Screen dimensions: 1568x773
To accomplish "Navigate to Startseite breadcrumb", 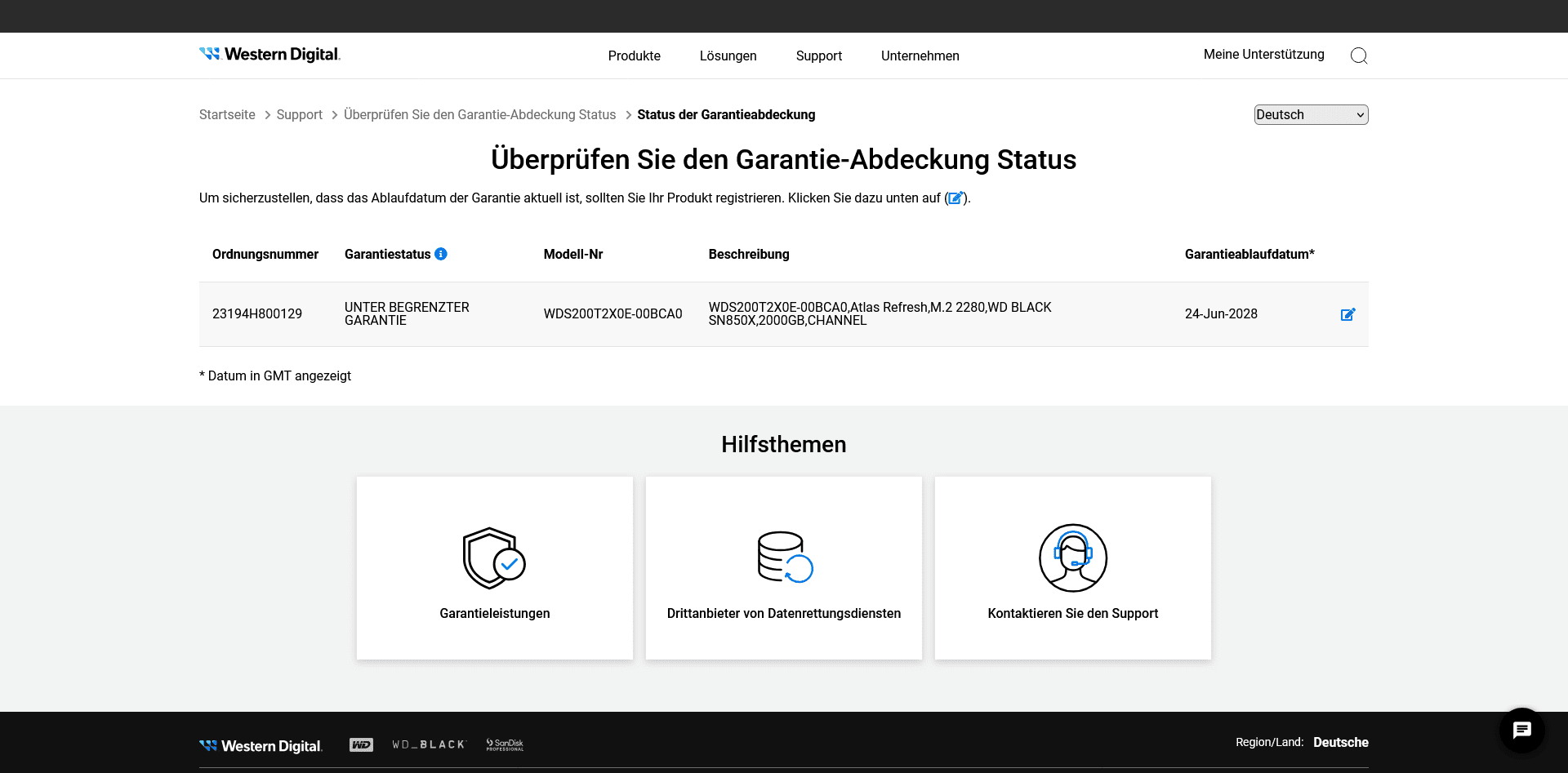I will (227, 115).
